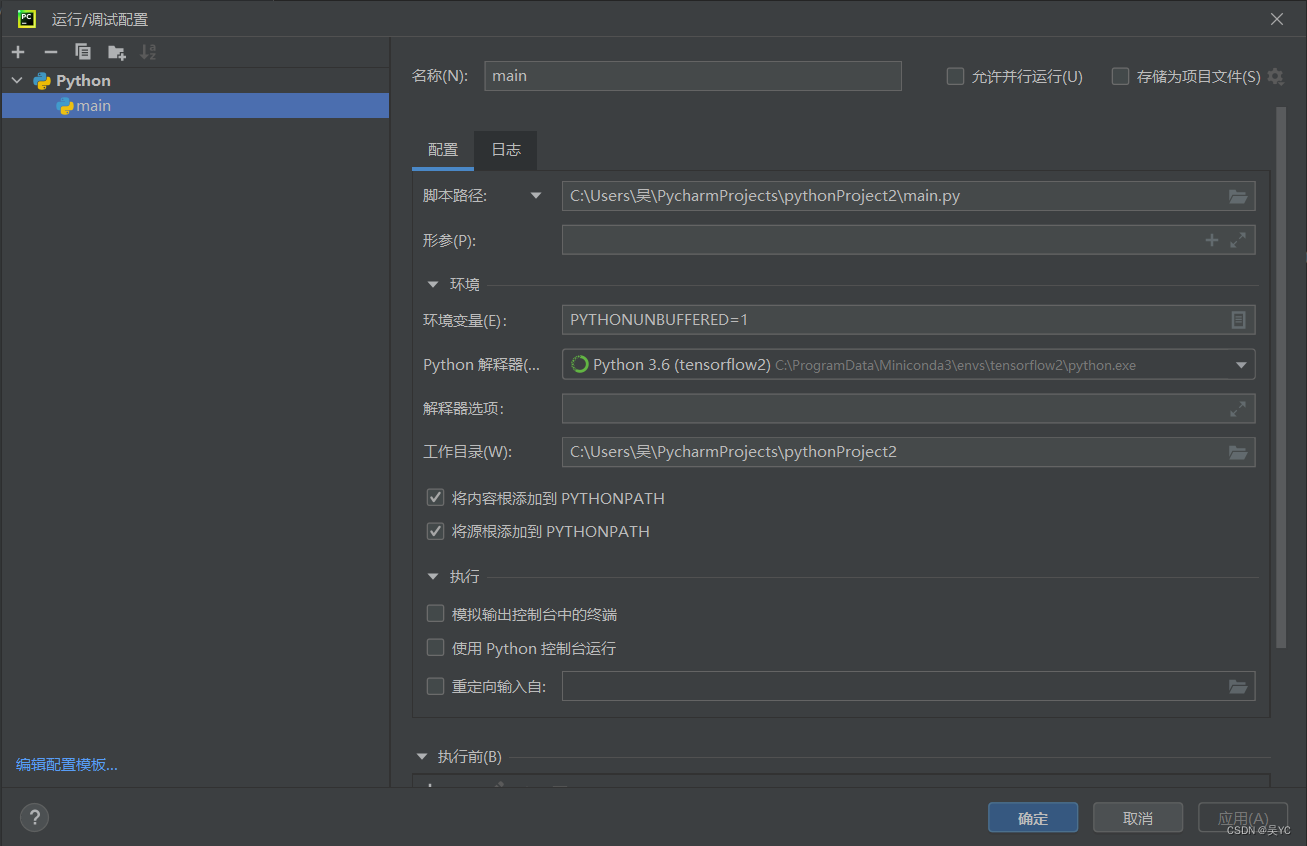Confirm with the 确定 button
Image resolution: width=1307 pixels, height=846 pixels.
(x=1033, y=818)
